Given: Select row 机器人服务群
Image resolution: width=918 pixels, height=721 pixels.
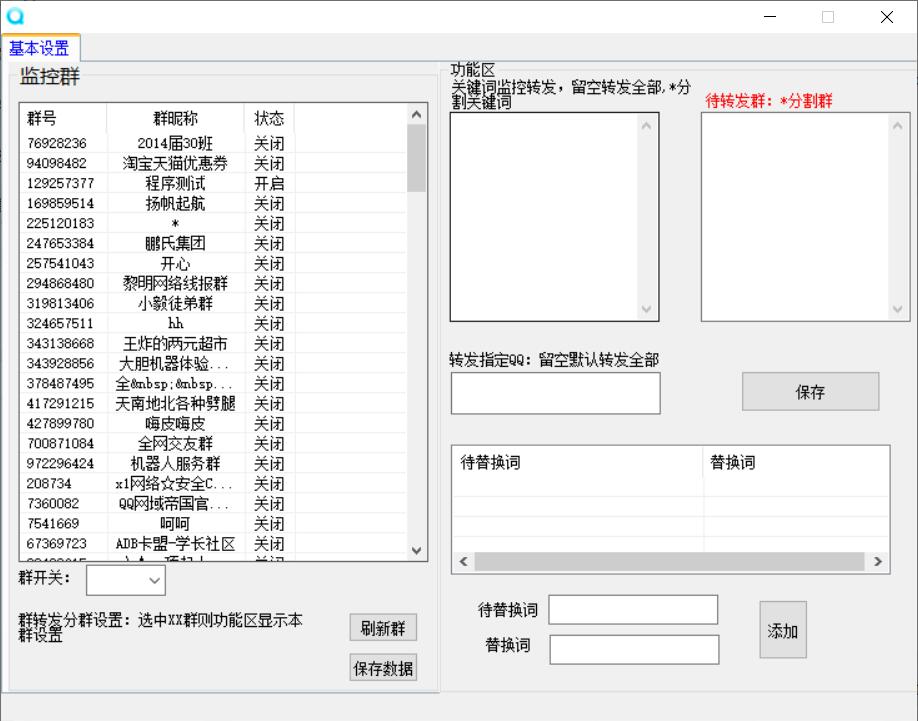Looking at the screenshot, I should click(x=213, y=464).
